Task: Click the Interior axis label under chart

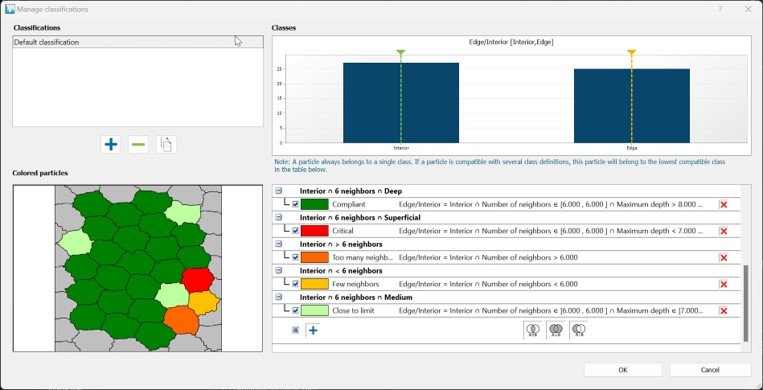Action: 400,148
